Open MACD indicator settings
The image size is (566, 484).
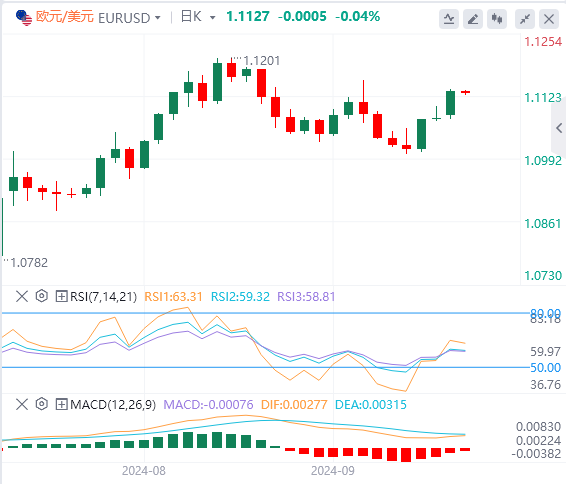click(42, 404)
